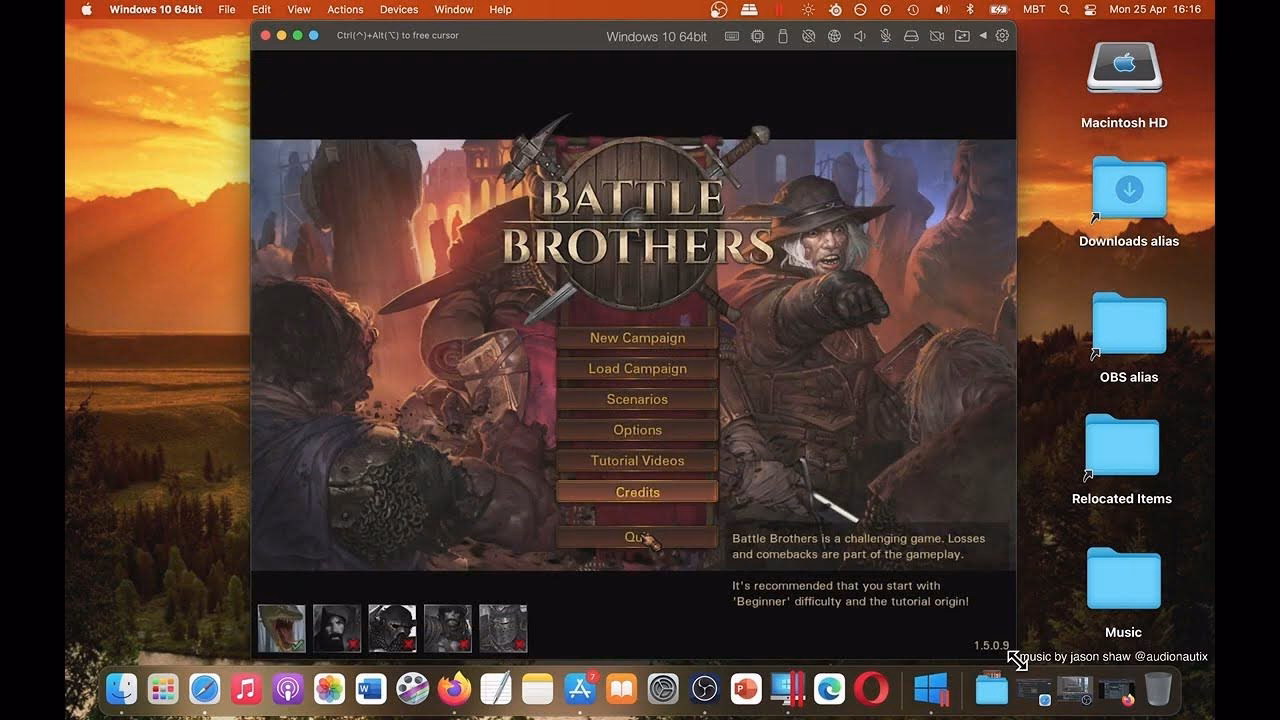The image size is (1280, 720).
Task: Select the fourth DLC portrait thumbnail
Action: pos(447,628)
